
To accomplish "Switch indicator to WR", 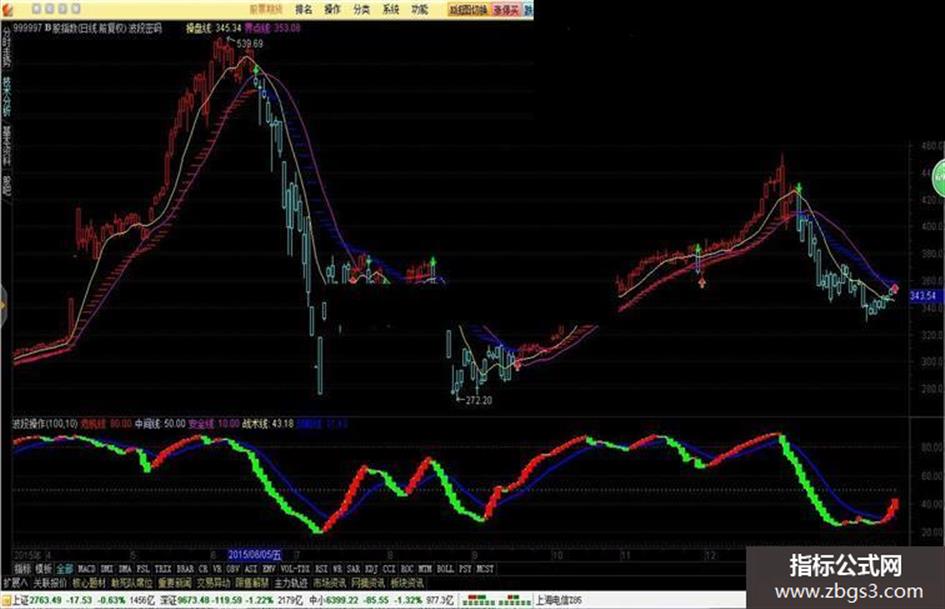I will click(337, 569).
